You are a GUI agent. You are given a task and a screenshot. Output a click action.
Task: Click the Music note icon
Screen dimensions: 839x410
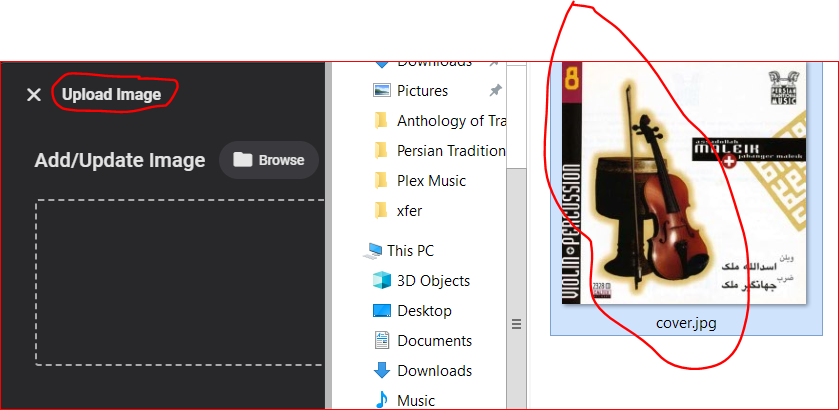pos(382,400)
